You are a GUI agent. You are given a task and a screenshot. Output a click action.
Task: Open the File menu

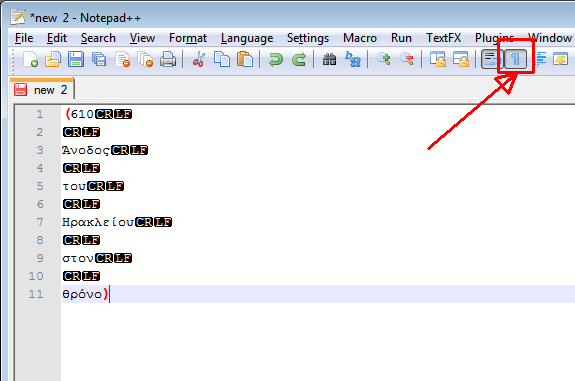point(24,38)
